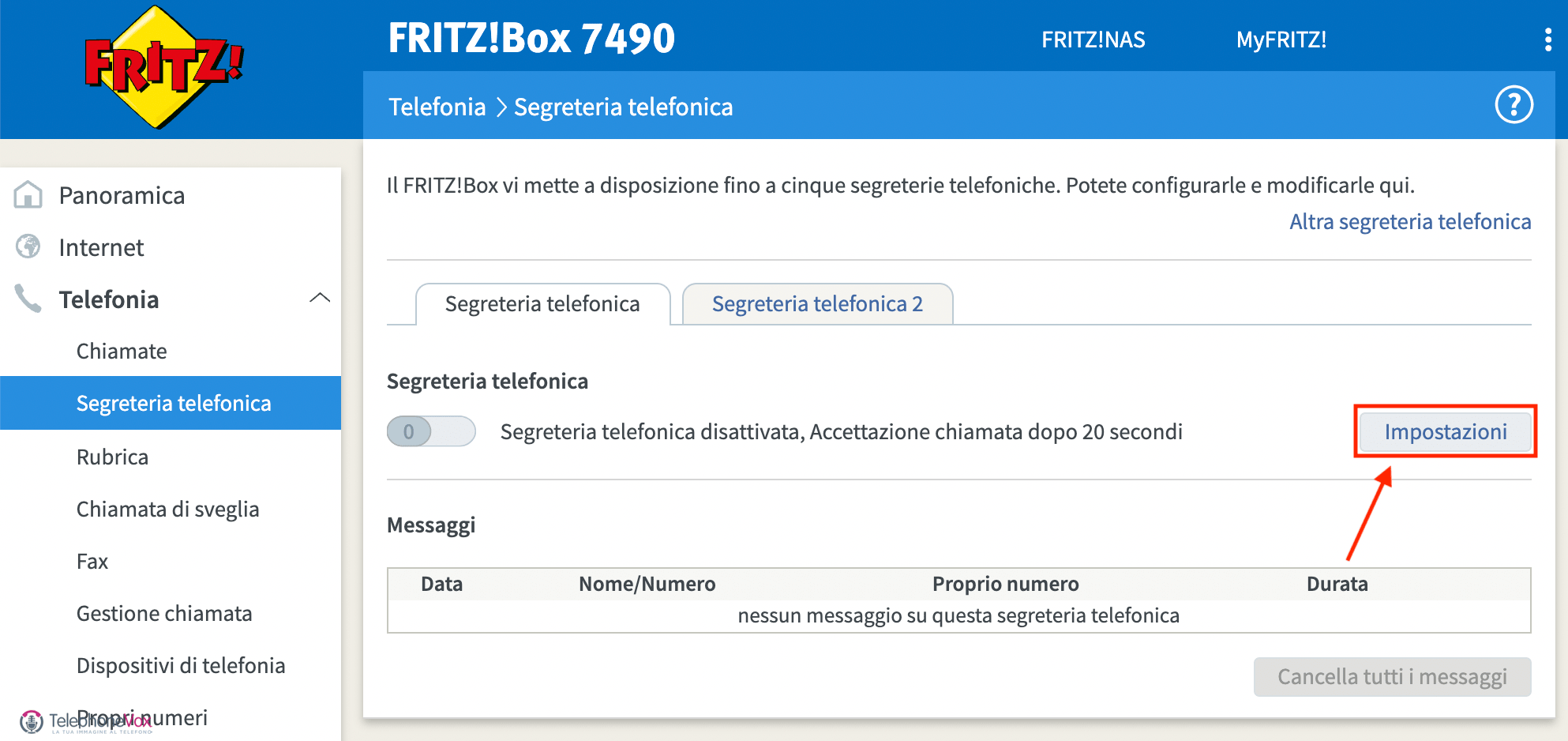The width and height of the screenshot is (1568, 741).
Task: Click the Nome/Numero column header
Action: [x=647, y=584]
